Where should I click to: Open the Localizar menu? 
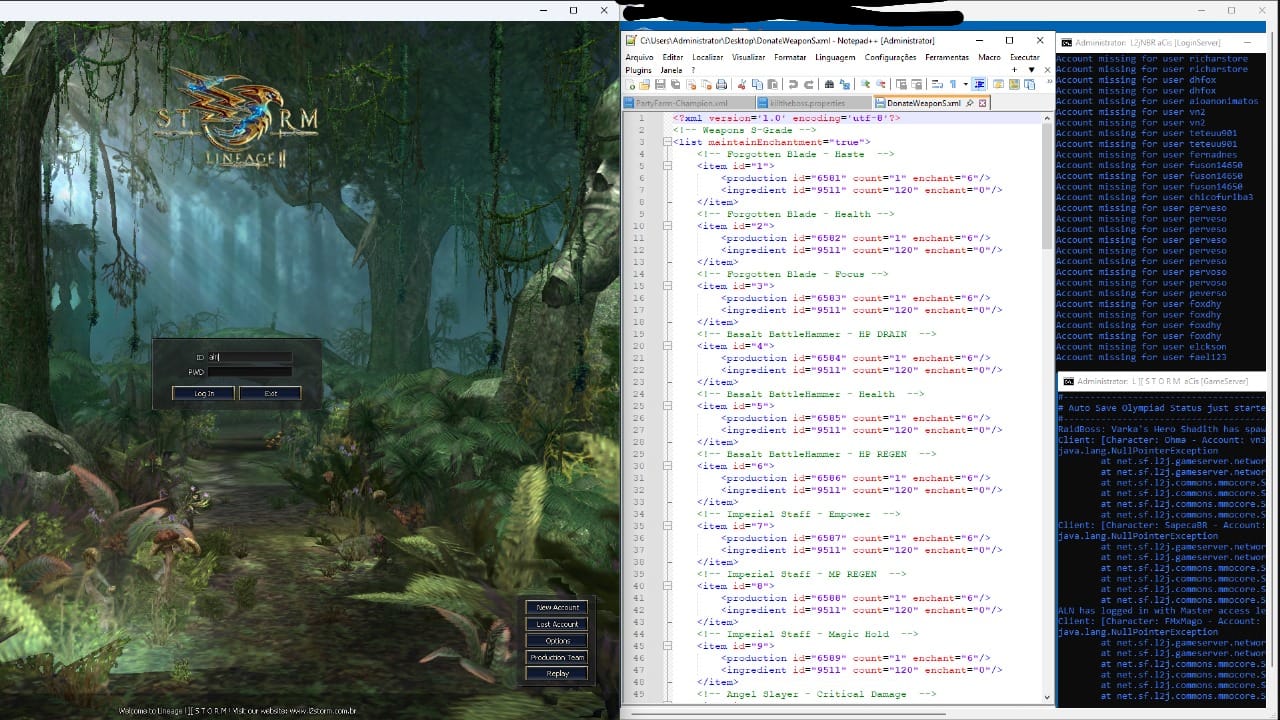[x=707, y=57]
